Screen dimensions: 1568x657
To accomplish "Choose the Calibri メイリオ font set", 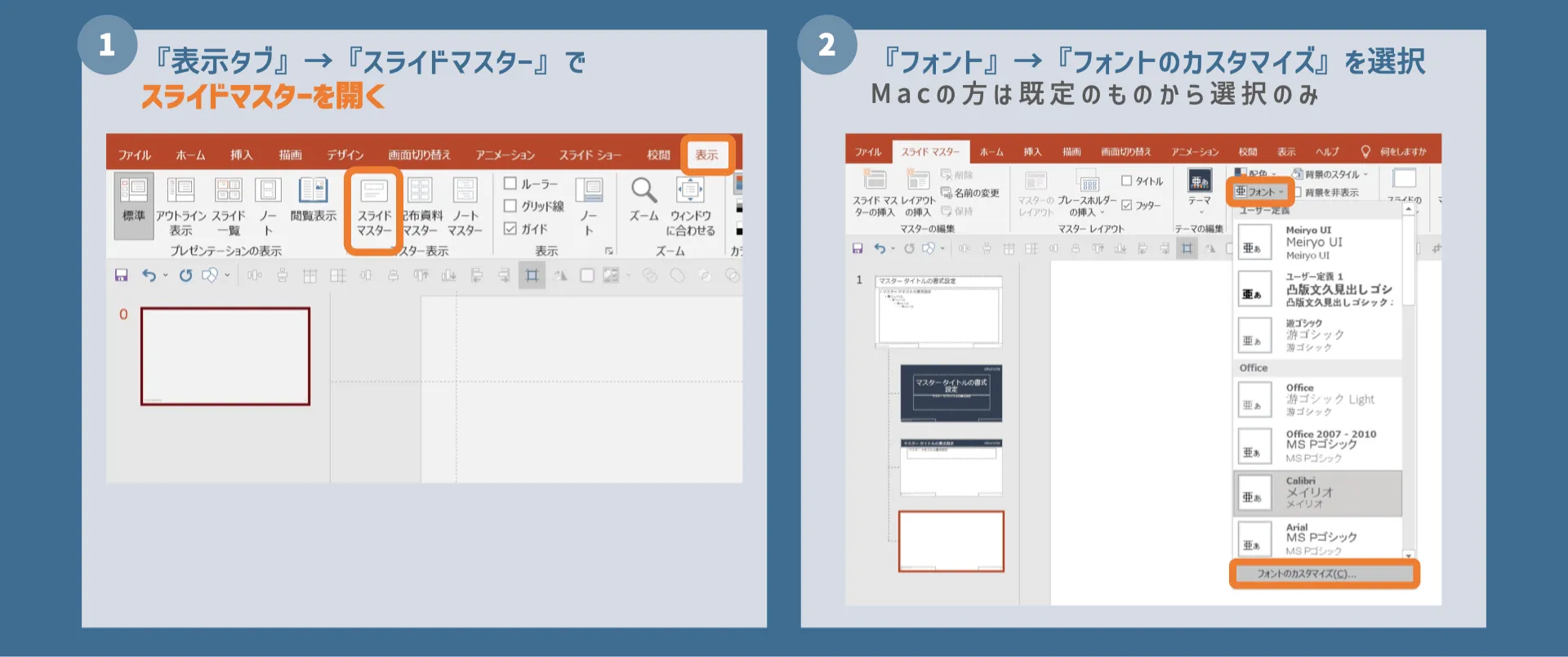I will point(1316,493).
